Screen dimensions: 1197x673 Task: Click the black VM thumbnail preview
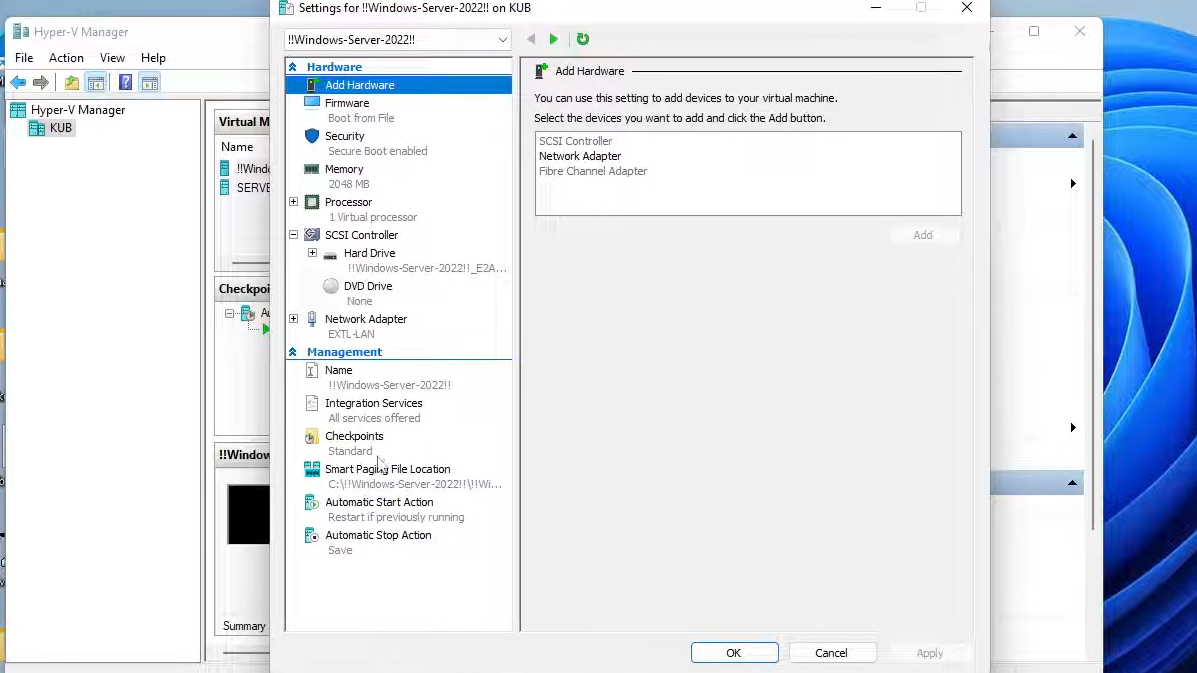248,514
